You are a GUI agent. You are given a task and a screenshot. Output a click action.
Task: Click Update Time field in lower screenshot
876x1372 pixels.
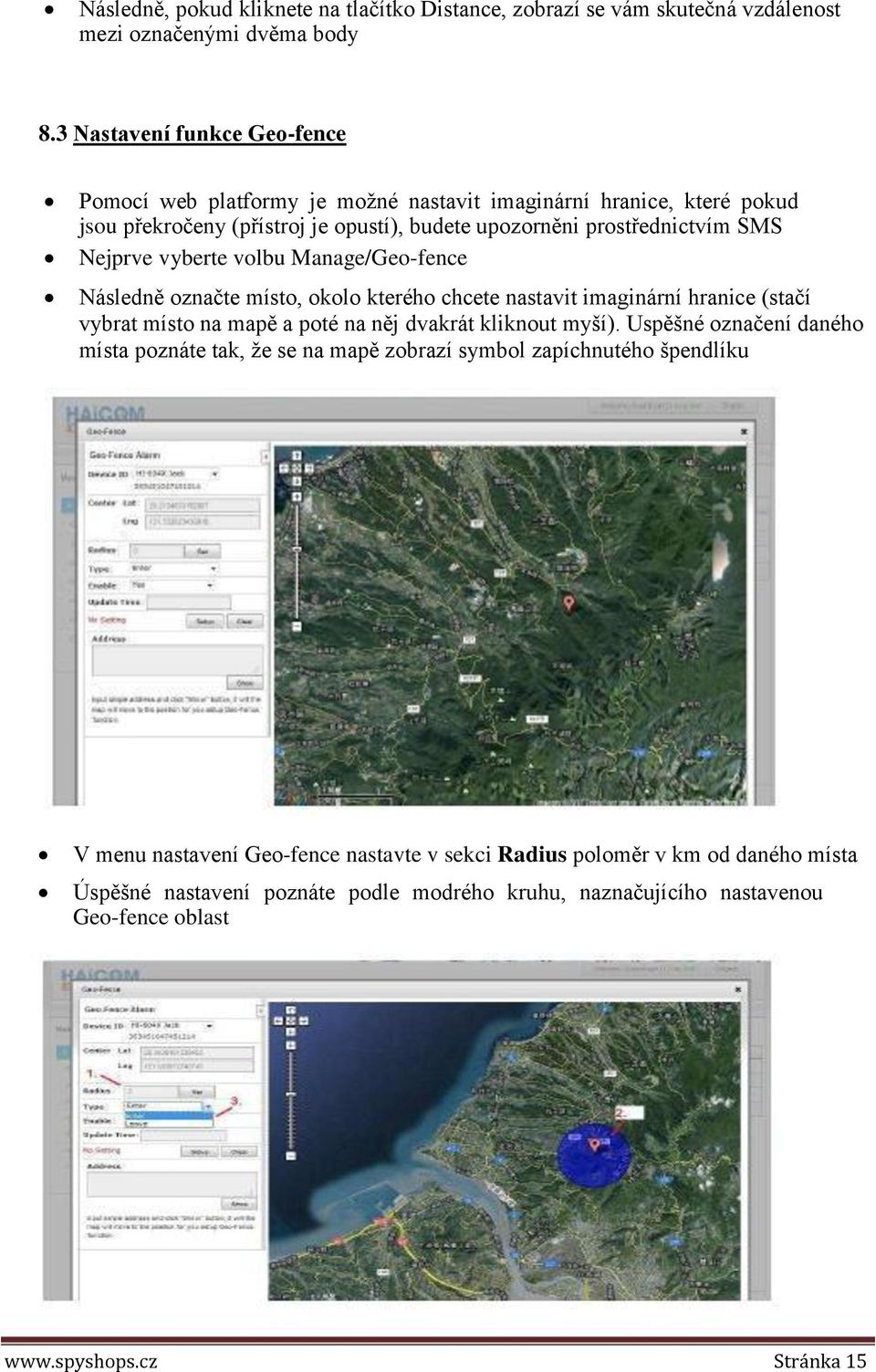pos(183,1136)
